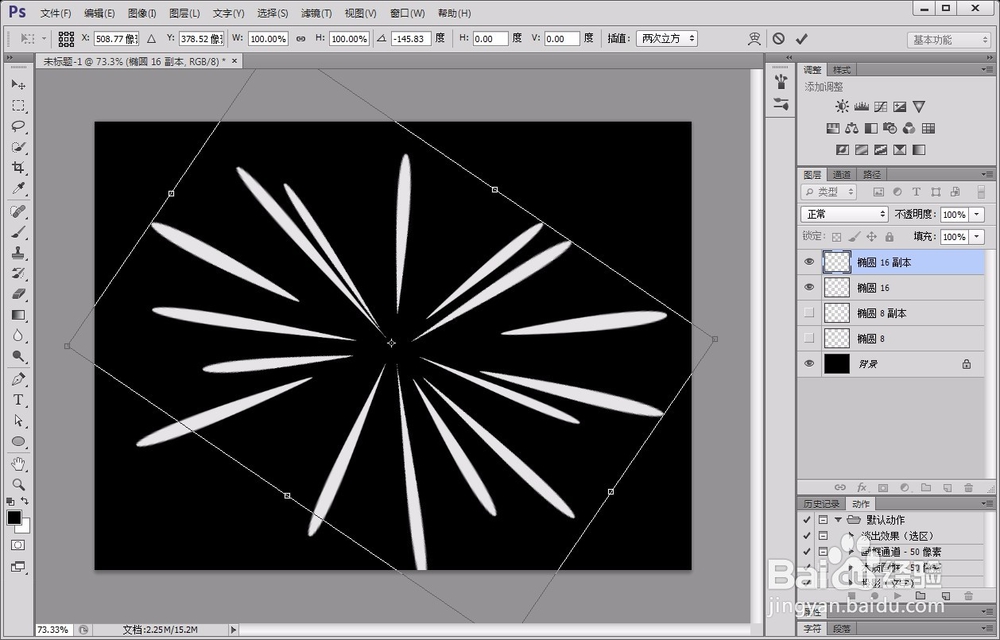Open the 滤镜(T) menu
Image resolution: width=1000 pixels, height=640 pixels.
[x=316, y=13]
